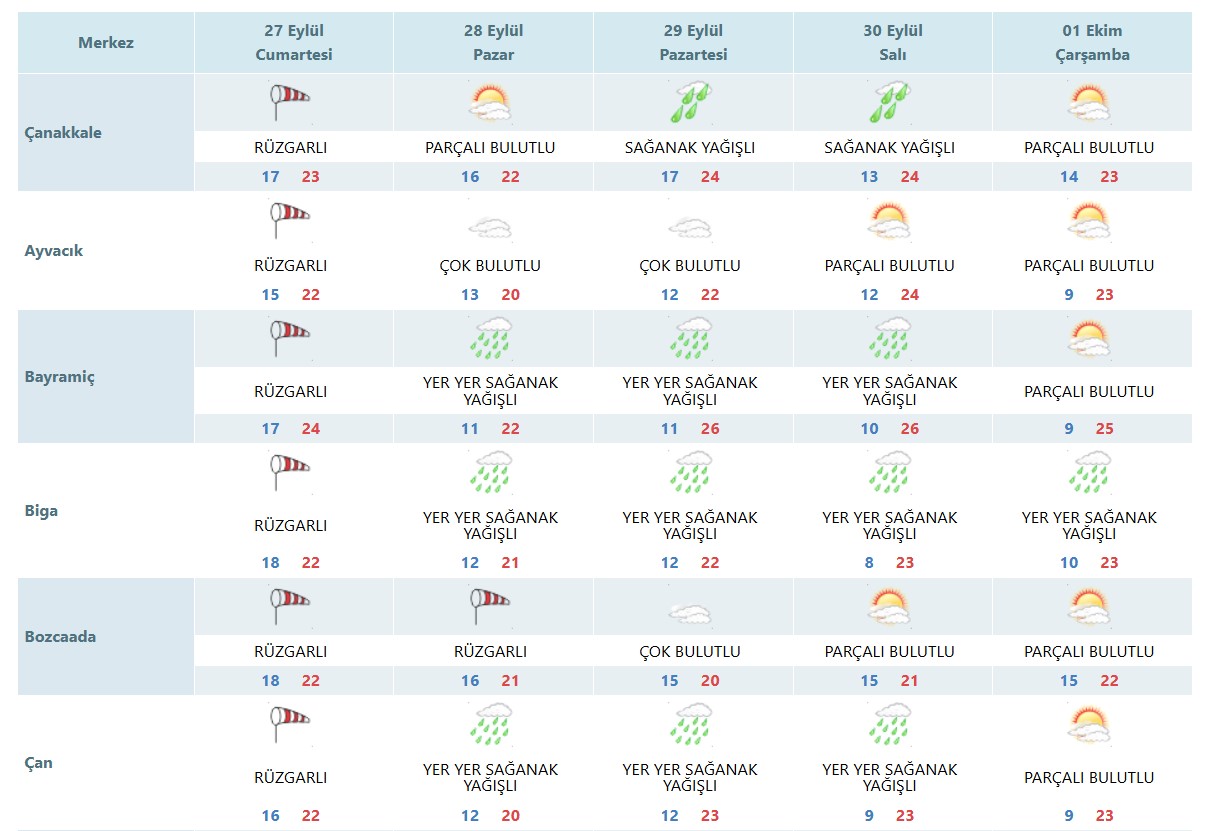The width and height of the screenshot is (1212, 831).
Task: Click Çanakkale's rain shower icon on 29 Eylül
Action: tap(690, 101)
